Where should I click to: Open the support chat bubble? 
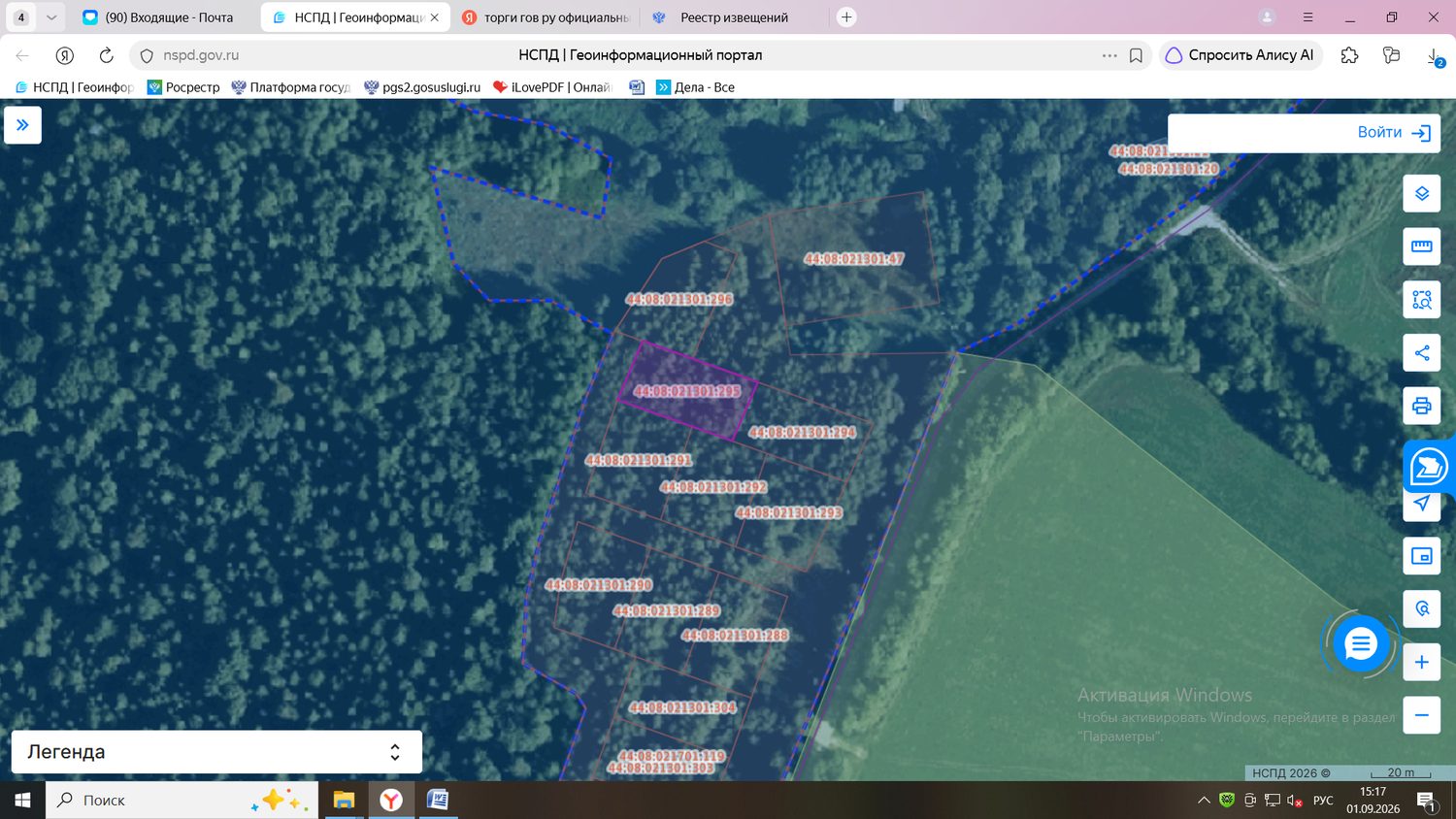click(1360, 642)
